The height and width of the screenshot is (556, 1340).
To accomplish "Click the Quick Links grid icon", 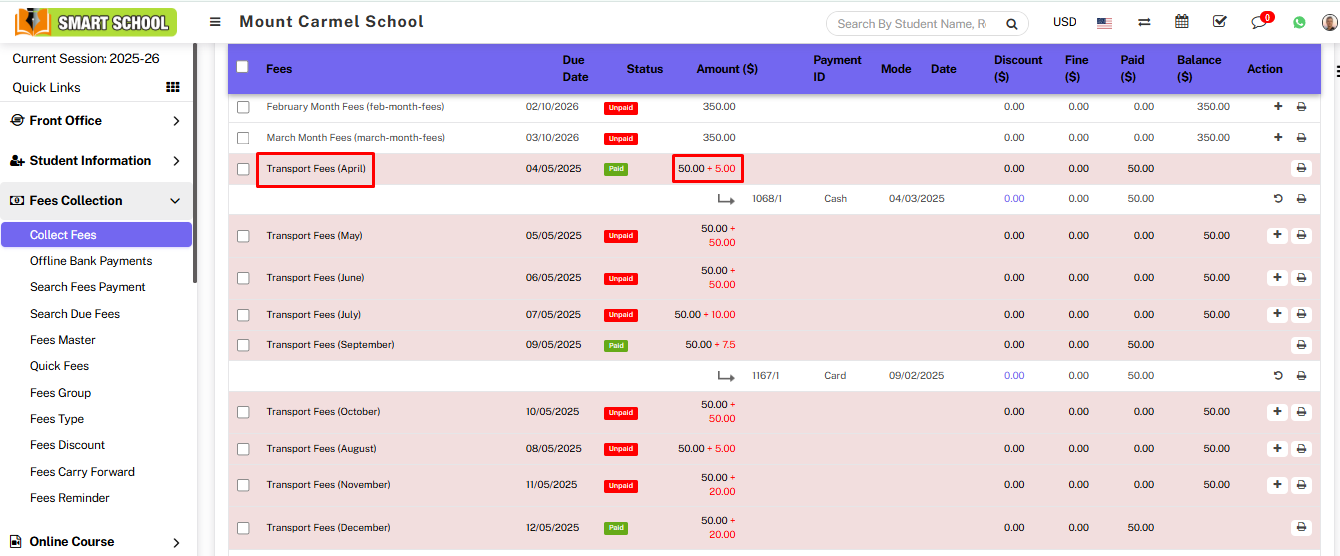I will (x=172, y=87).
